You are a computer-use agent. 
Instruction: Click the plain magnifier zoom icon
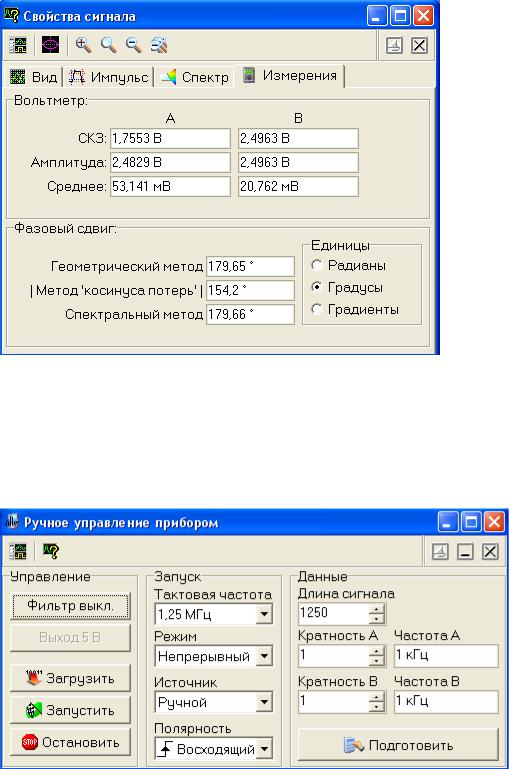point(108,45)
